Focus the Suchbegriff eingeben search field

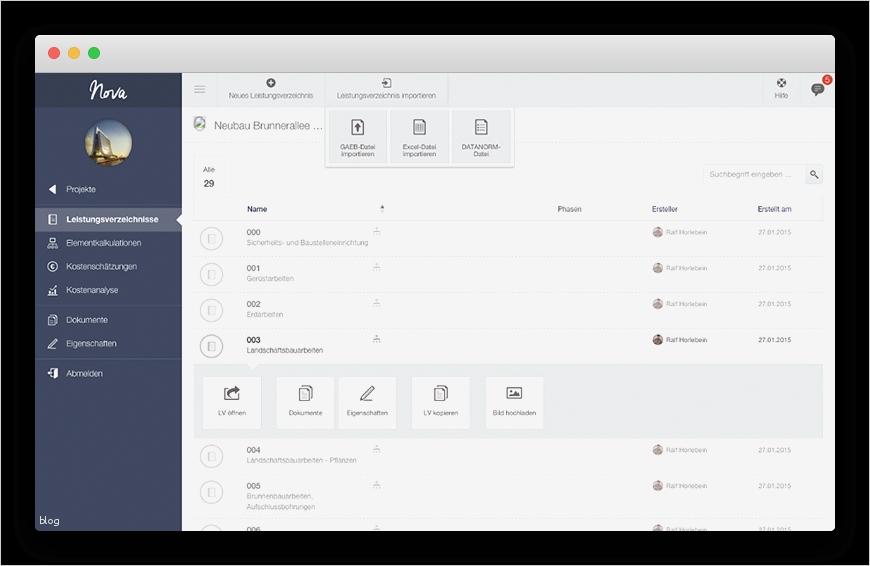coord(754,174)
